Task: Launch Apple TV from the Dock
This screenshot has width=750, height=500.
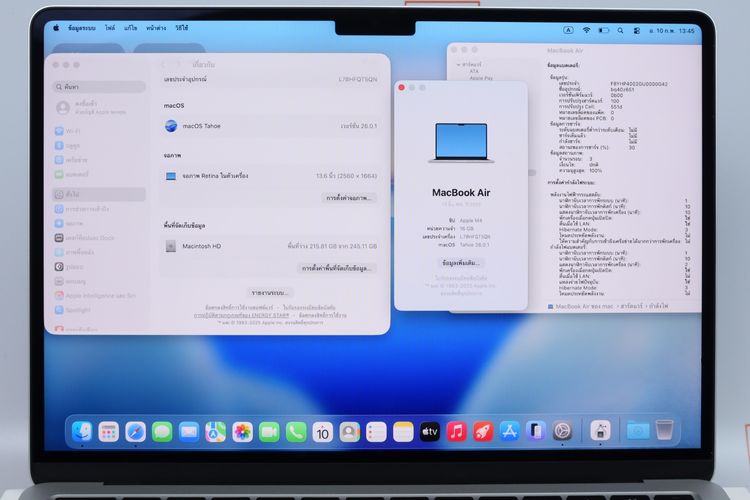Action: pos(430,432)
